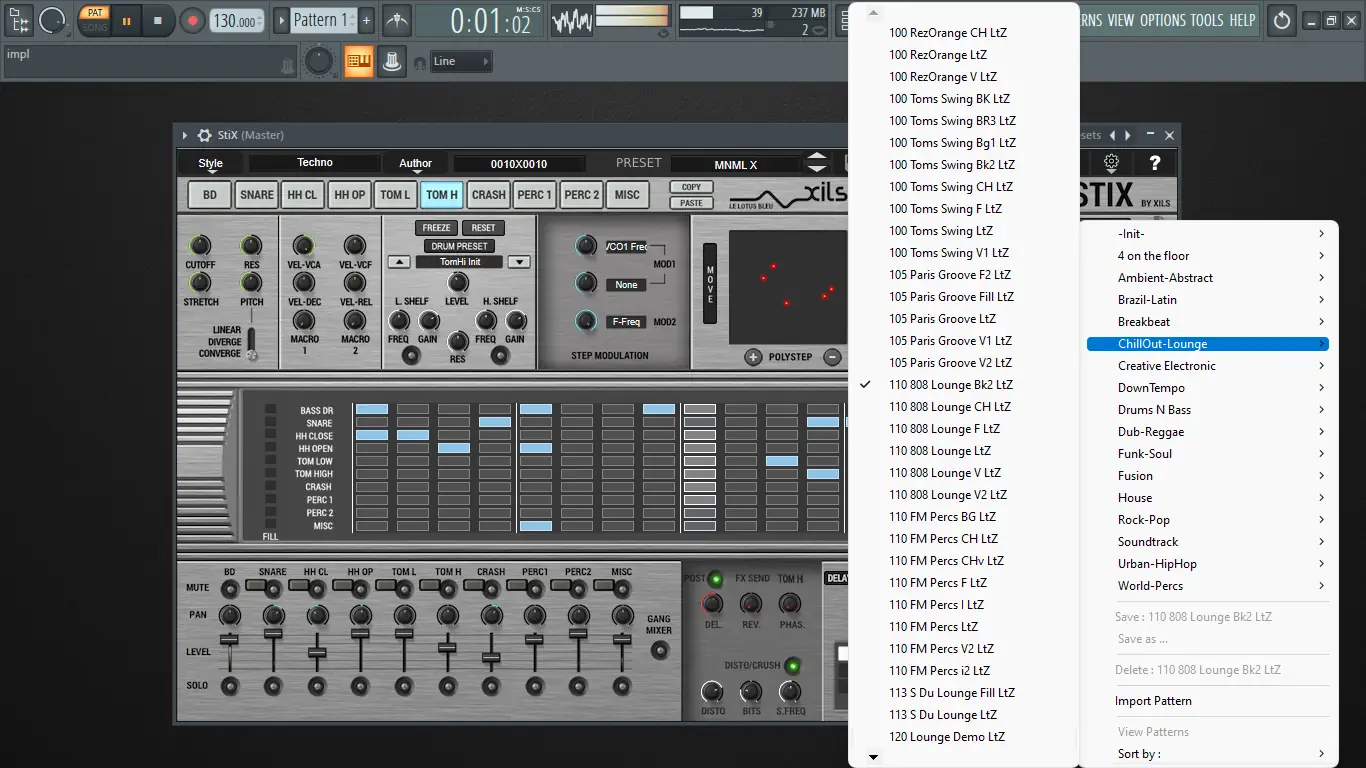Click the tempo field showing 130.000
Image resolution: width=1366 pixels, height=768 pixels.
point(238,20)
